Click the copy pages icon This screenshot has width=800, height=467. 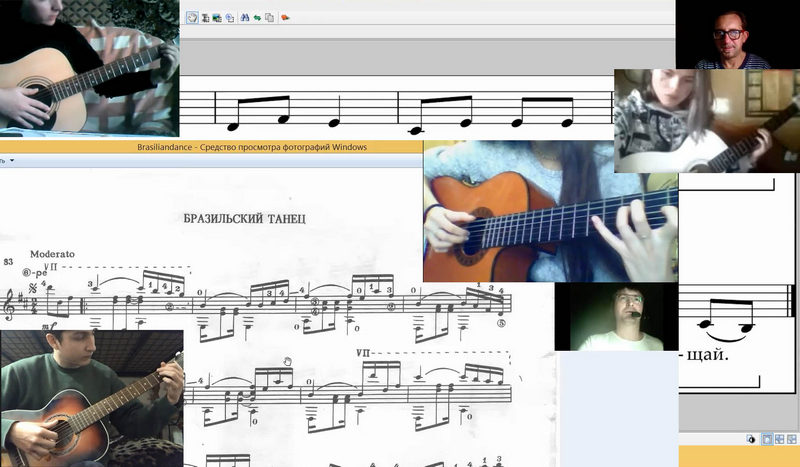269,18
